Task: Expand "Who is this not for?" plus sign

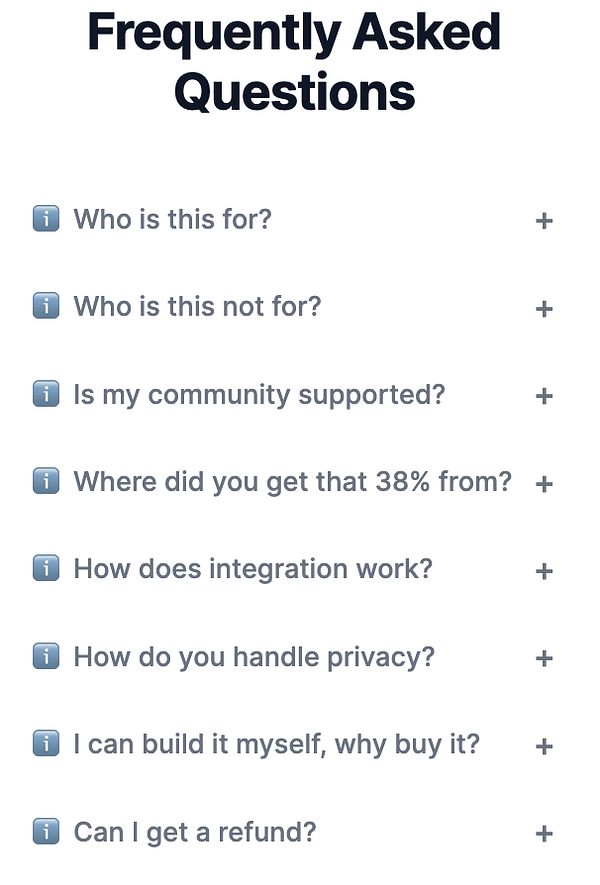Action: 544,309
